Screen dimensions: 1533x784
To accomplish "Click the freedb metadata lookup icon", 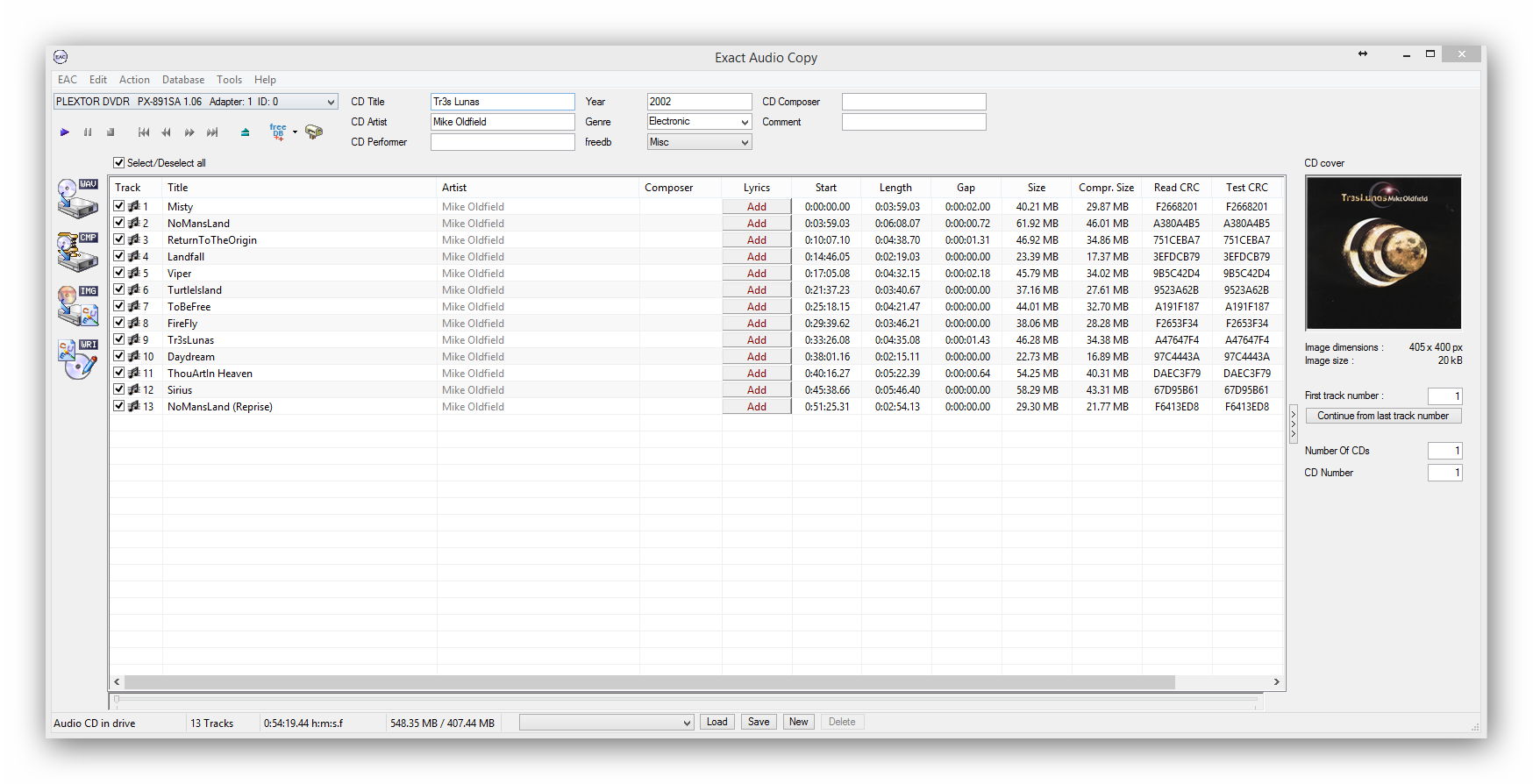I will (278, 132).
